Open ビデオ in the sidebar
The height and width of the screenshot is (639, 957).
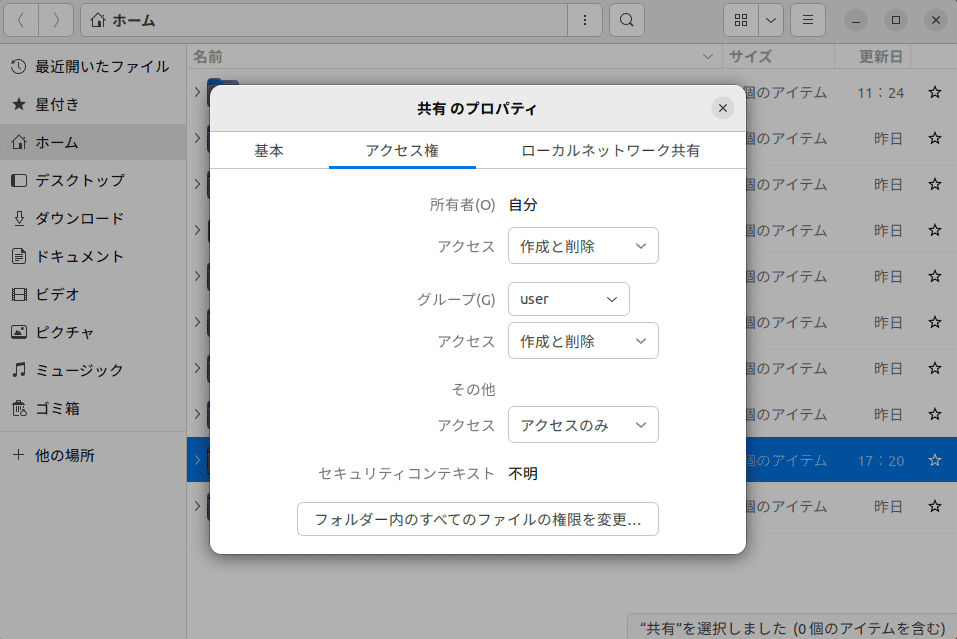pos(93,294)
